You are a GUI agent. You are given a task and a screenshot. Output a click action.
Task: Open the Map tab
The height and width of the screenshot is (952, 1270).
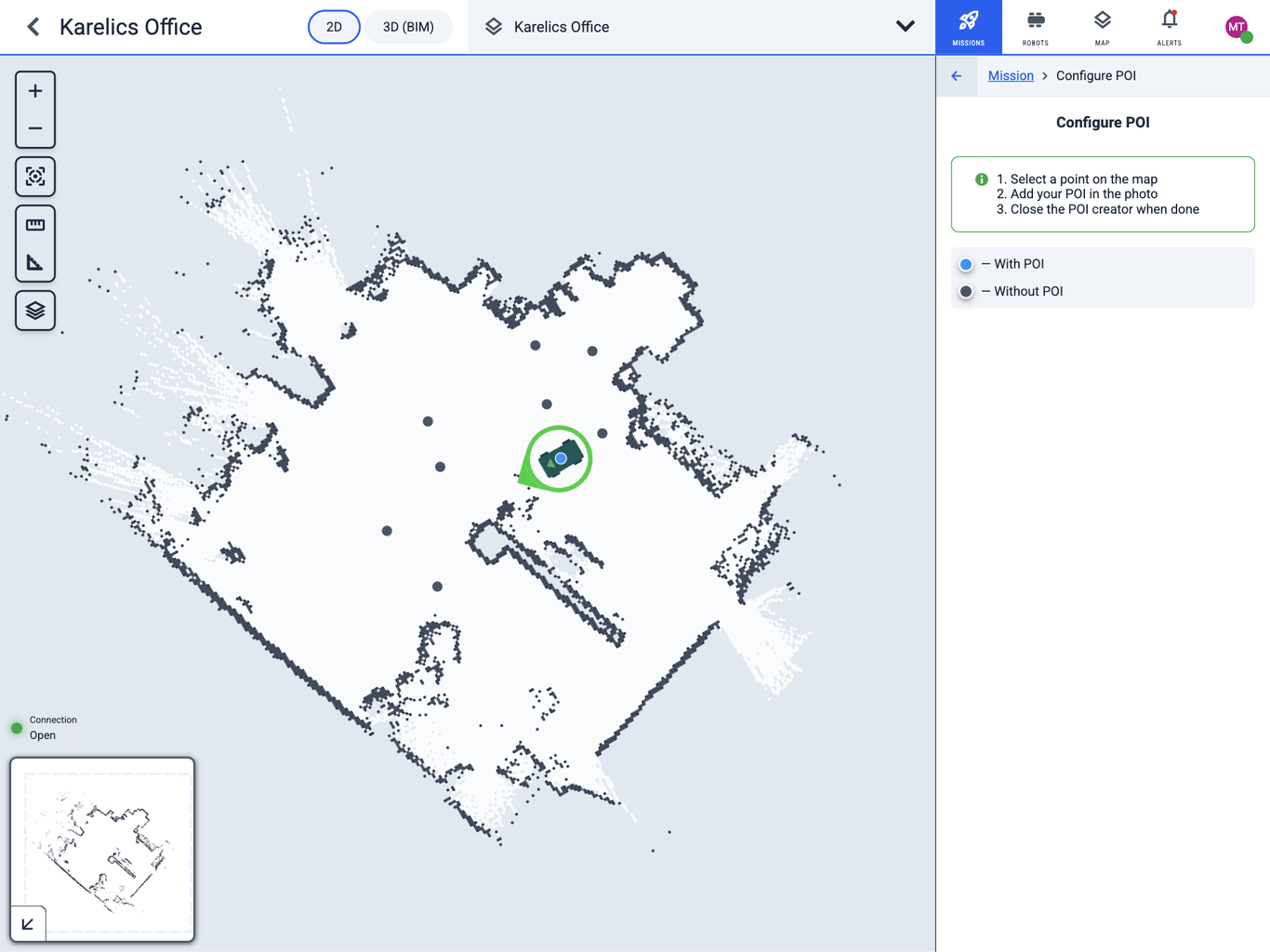[x=1102, y=27]
